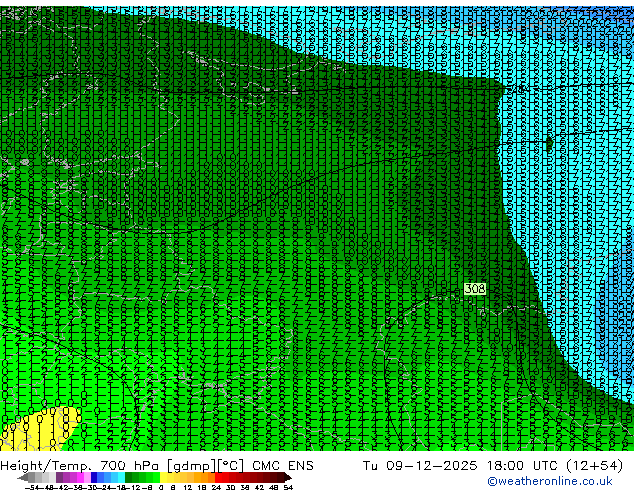This screenshot has height=490, width=634.
Task: Click the 09-12-2025 18:00 UTC date
Action: (473, 466)
